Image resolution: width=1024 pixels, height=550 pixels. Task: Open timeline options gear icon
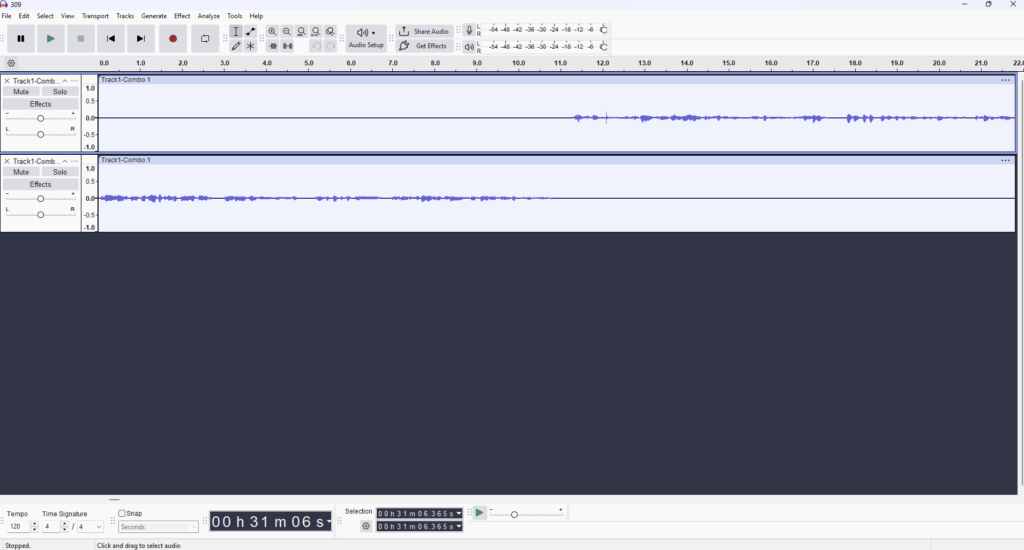(11, 63)
